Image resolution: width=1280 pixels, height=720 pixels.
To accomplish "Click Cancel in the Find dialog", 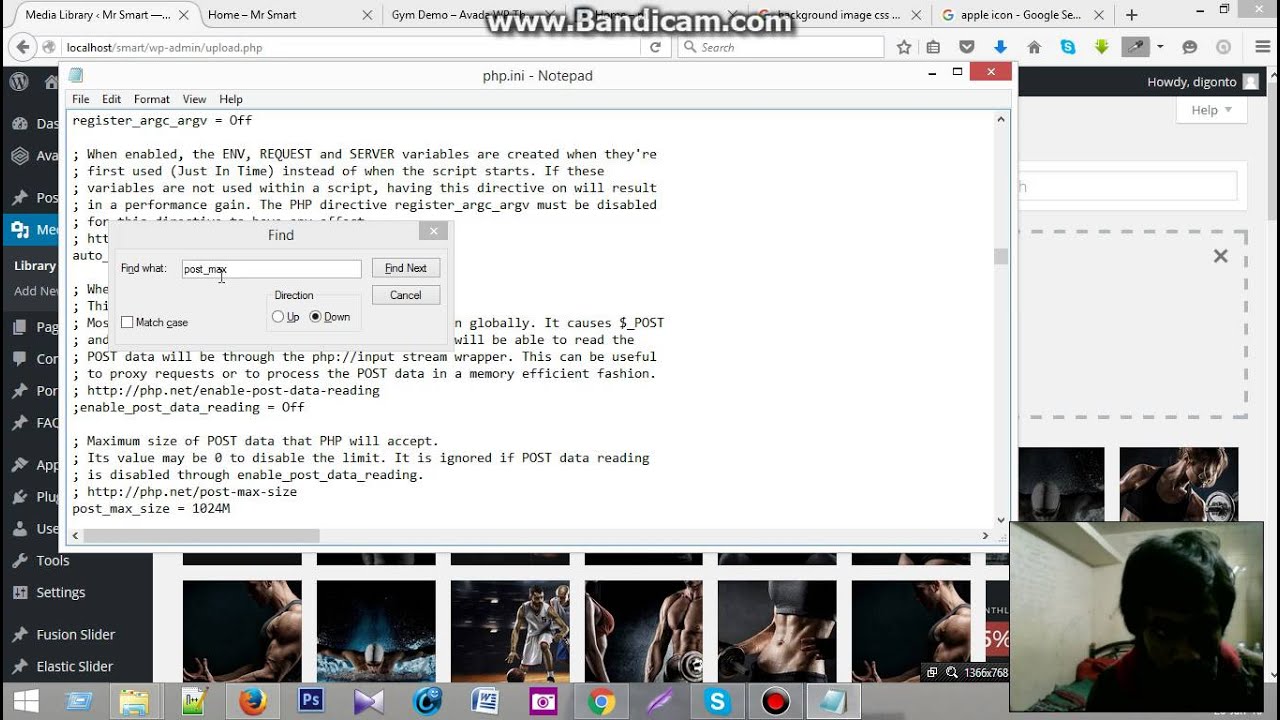I will [x=406, y=295].
